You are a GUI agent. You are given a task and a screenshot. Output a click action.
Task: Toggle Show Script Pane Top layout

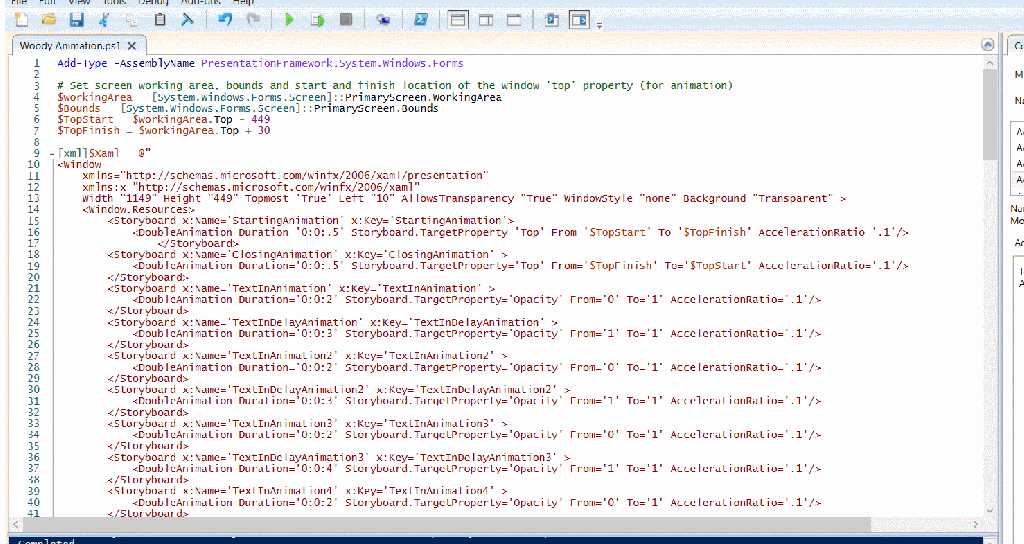pos(457,19)
